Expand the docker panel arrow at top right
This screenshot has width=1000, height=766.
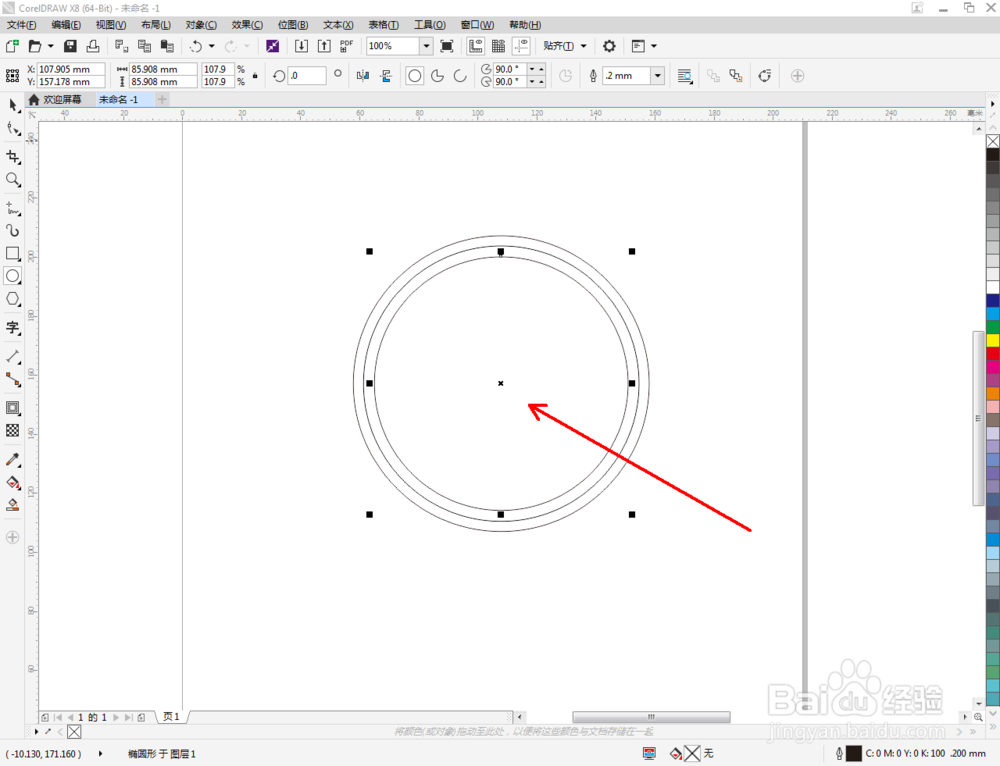tap(992, 103)
